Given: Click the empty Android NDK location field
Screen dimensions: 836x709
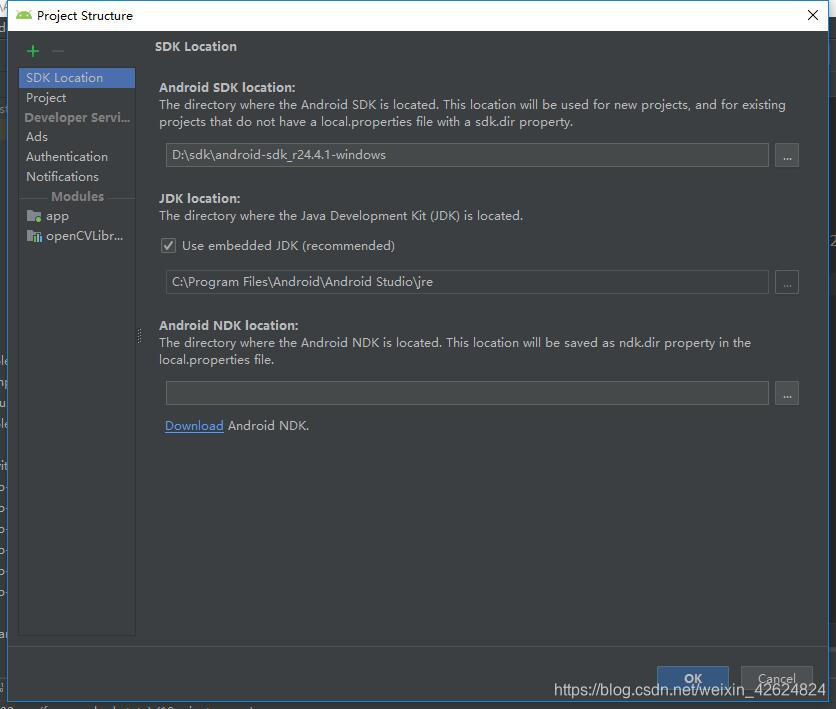Looking at the screenshot, I should pyautogui.click(x=467, y=393).
